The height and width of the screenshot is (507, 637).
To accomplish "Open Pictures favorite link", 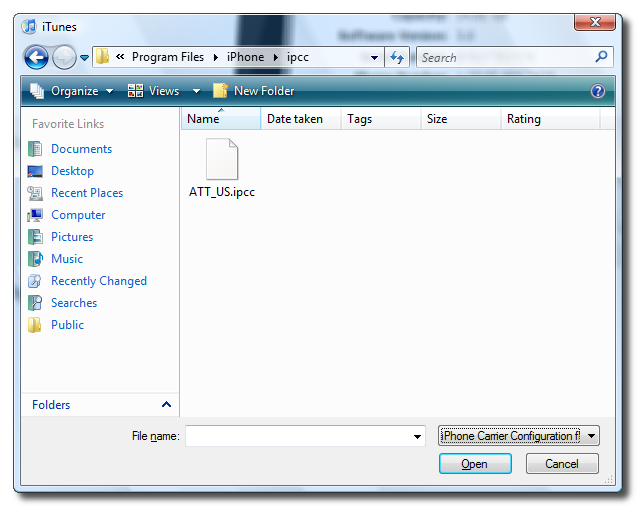I will [72, 237].
